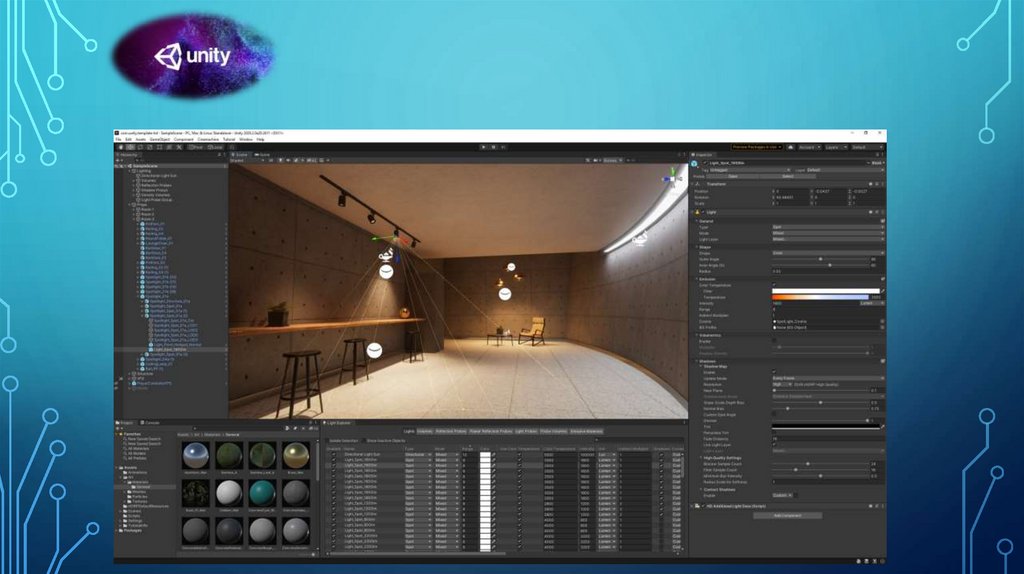Click the game object type icon in Inspector
Screen dimensions: 1024x574
click(694, 163)
